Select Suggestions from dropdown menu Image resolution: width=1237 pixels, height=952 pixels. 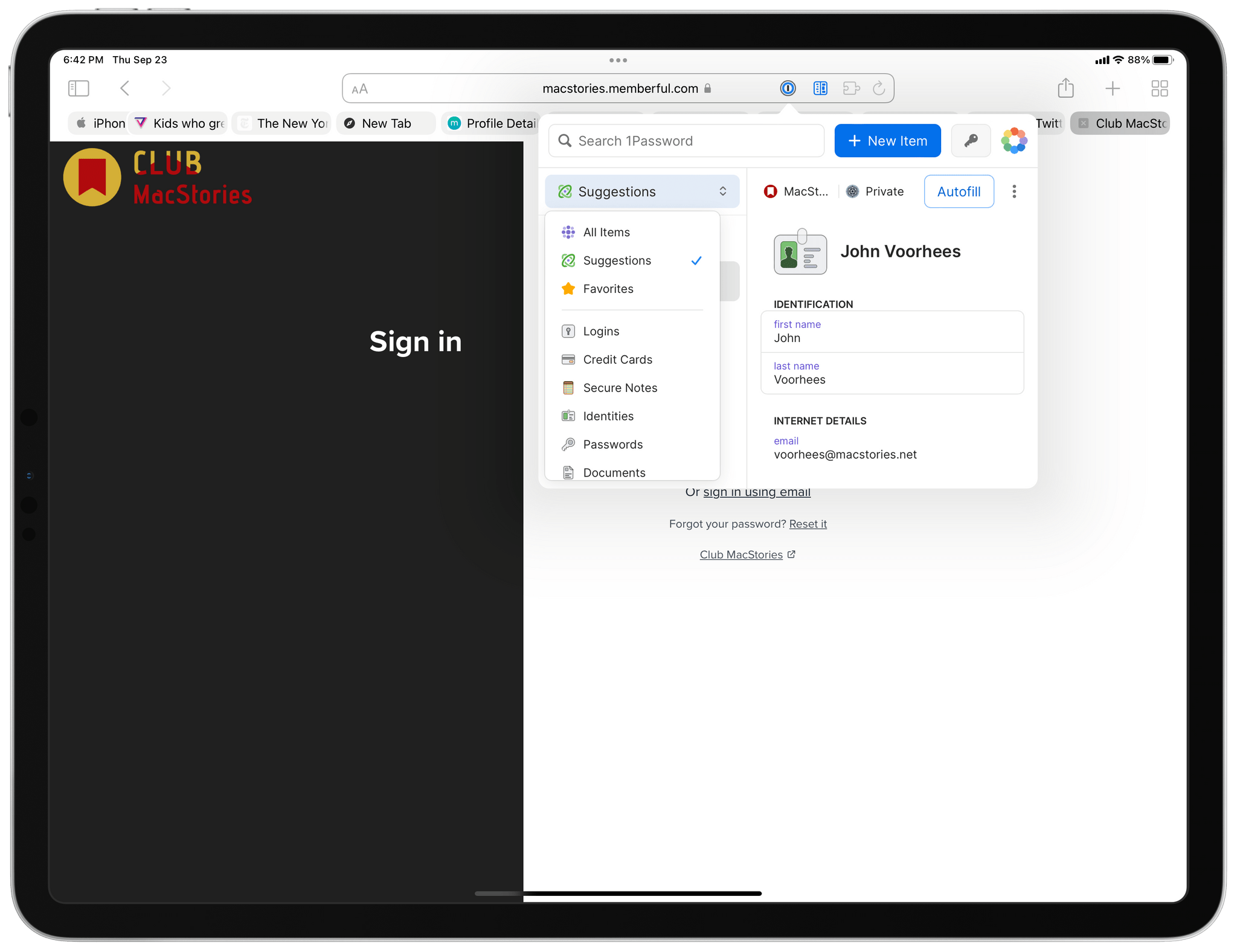coord(617,259)
